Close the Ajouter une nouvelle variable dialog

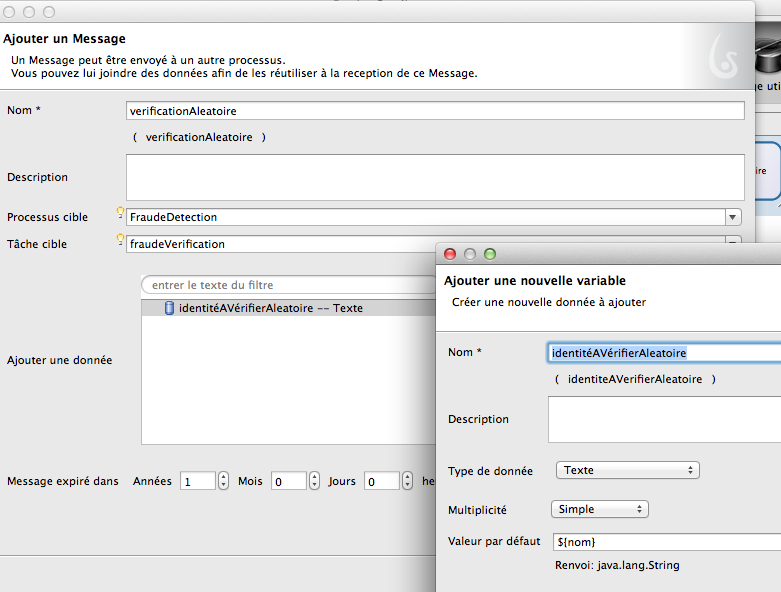[x=450, y=254]
